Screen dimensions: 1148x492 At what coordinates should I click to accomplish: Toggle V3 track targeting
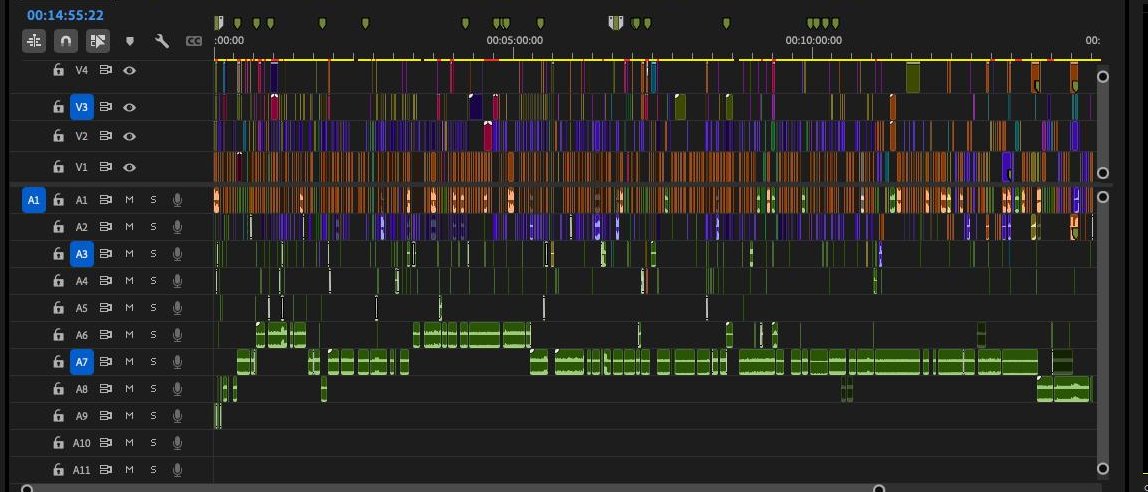pos(82,107)
